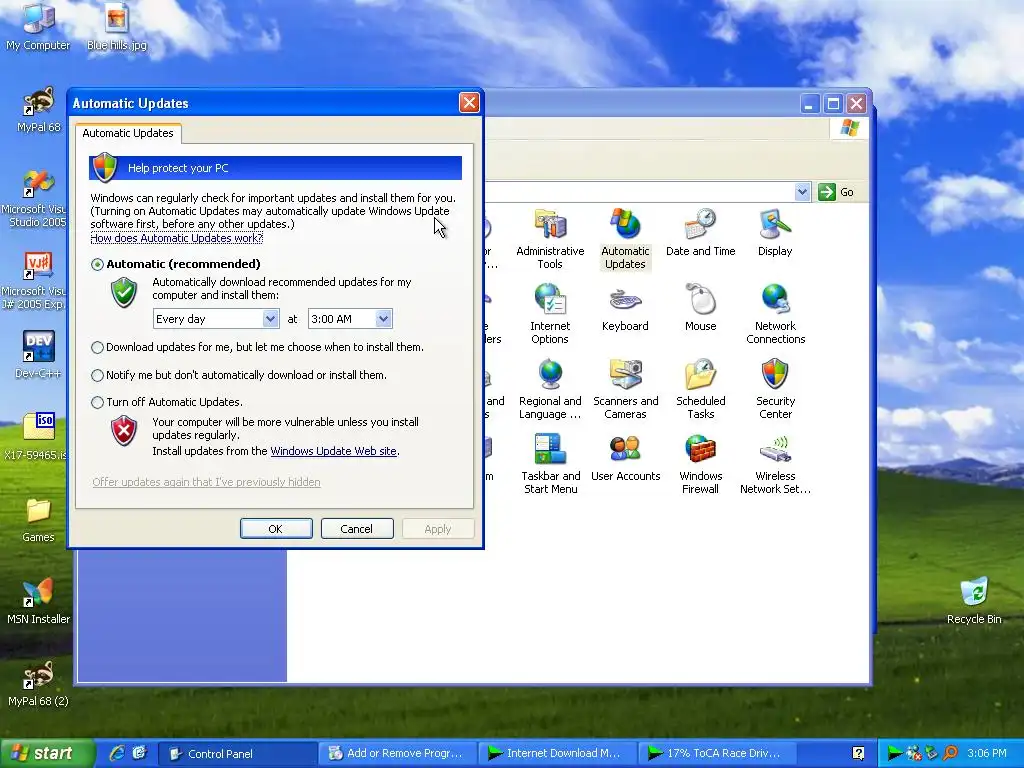Open Taskbar and Start Menu icon

550,464
